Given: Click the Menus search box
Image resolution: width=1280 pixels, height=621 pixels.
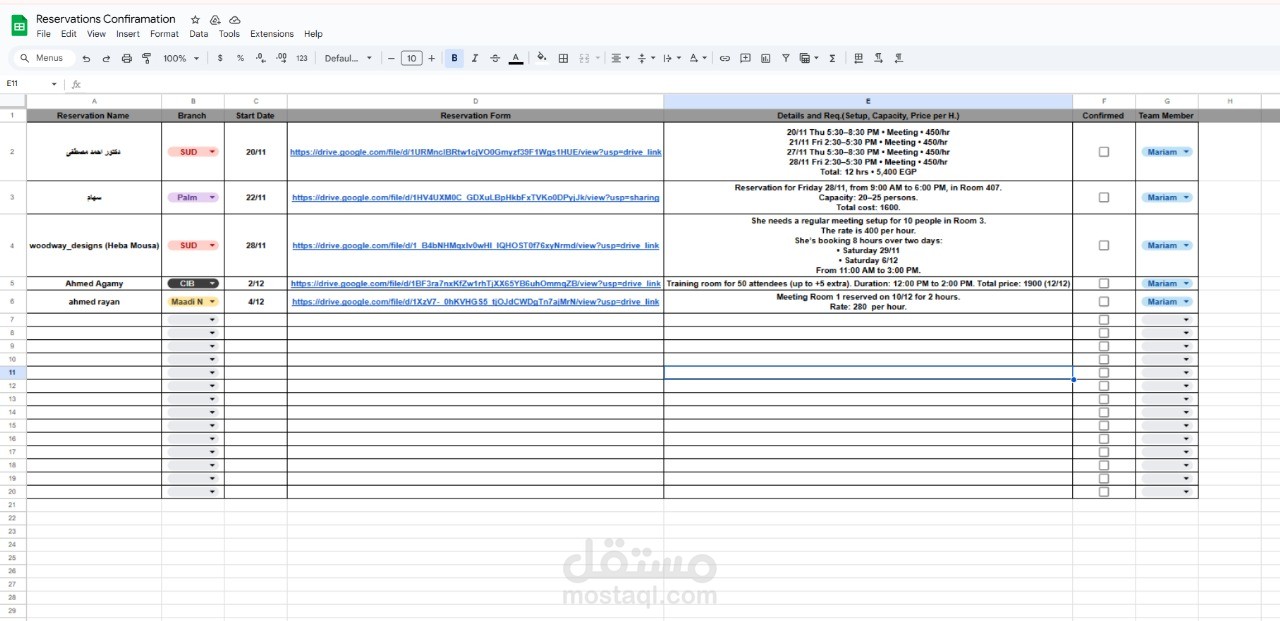Looking at the screenshot, I should coord(44,58).
